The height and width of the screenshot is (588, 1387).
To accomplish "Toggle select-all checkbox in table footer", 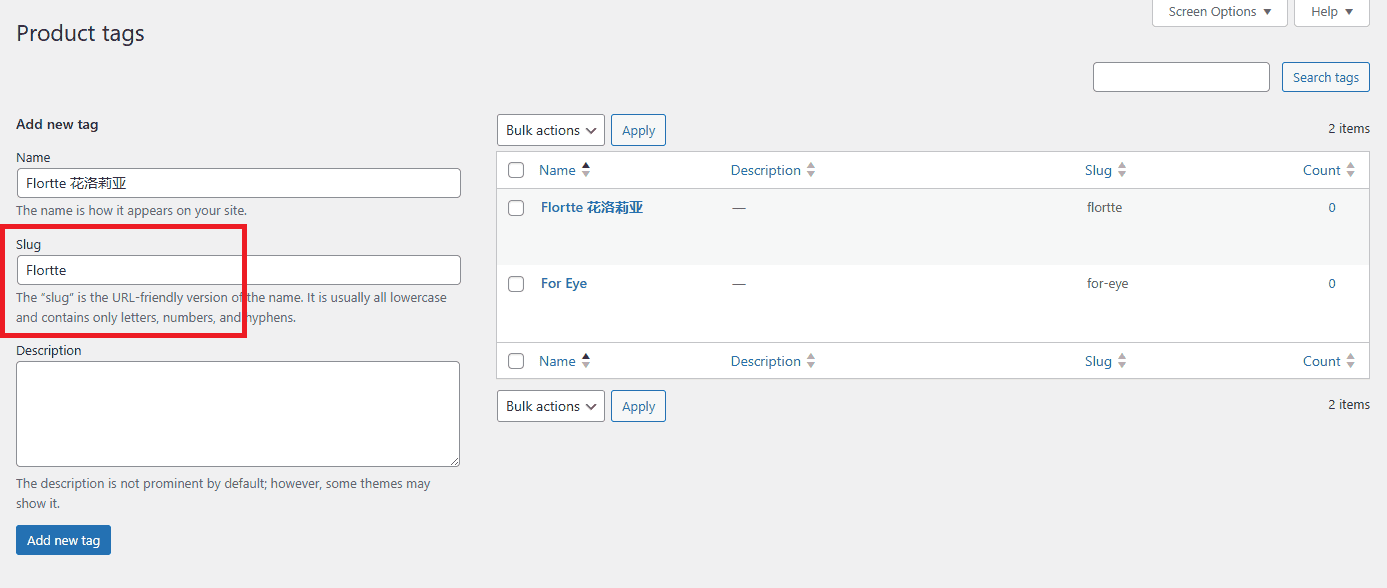I will (516, 361).
